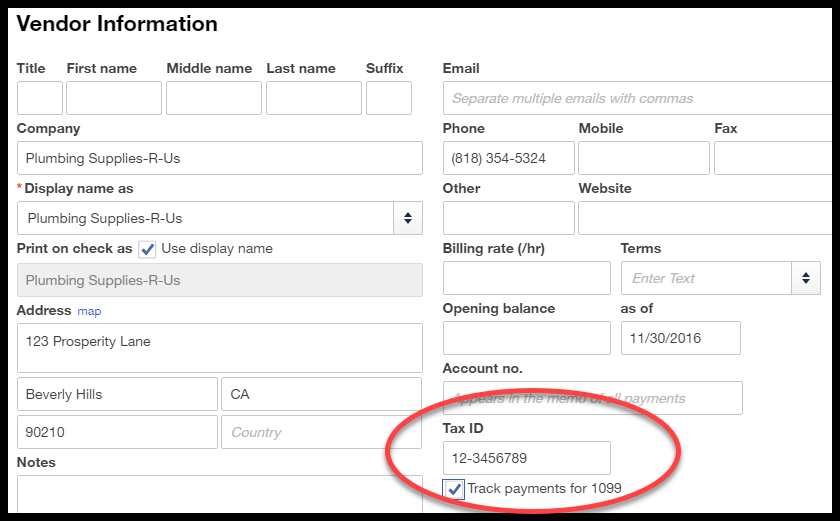
Task: Click the Terms Enter Text box
Action: coord(706,278)
